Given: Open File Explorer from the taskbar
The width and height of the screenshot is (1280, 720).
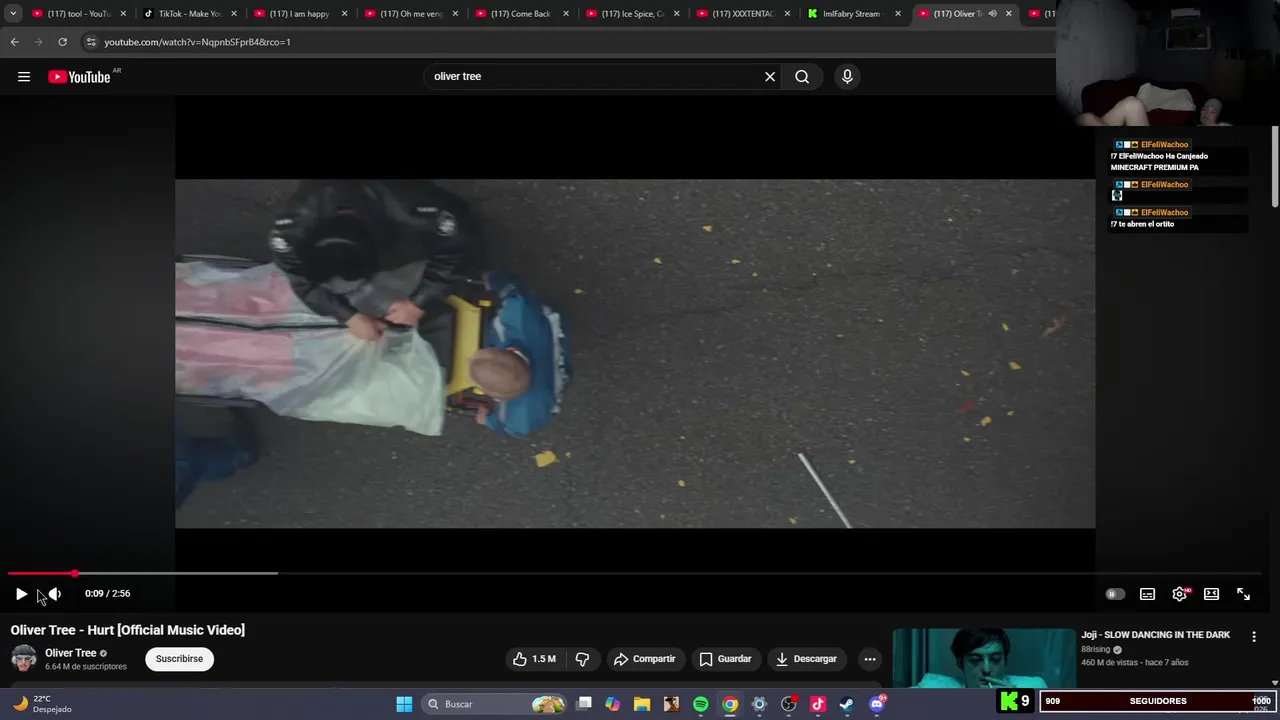Looking at the screenshot, I should [x=642, y=704].
